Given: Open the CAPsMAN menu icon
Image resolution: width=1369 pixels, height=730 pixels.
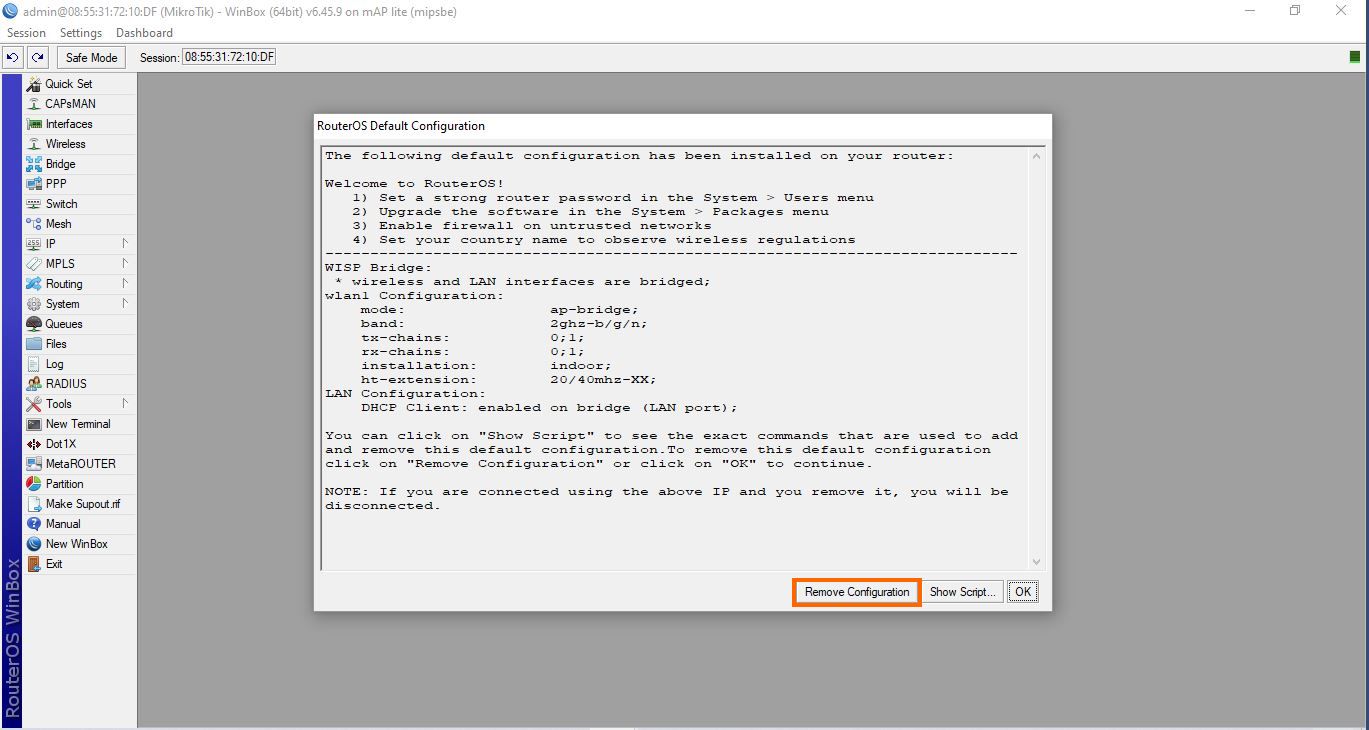Looking at the screenshot, I should tap(34, 104).
